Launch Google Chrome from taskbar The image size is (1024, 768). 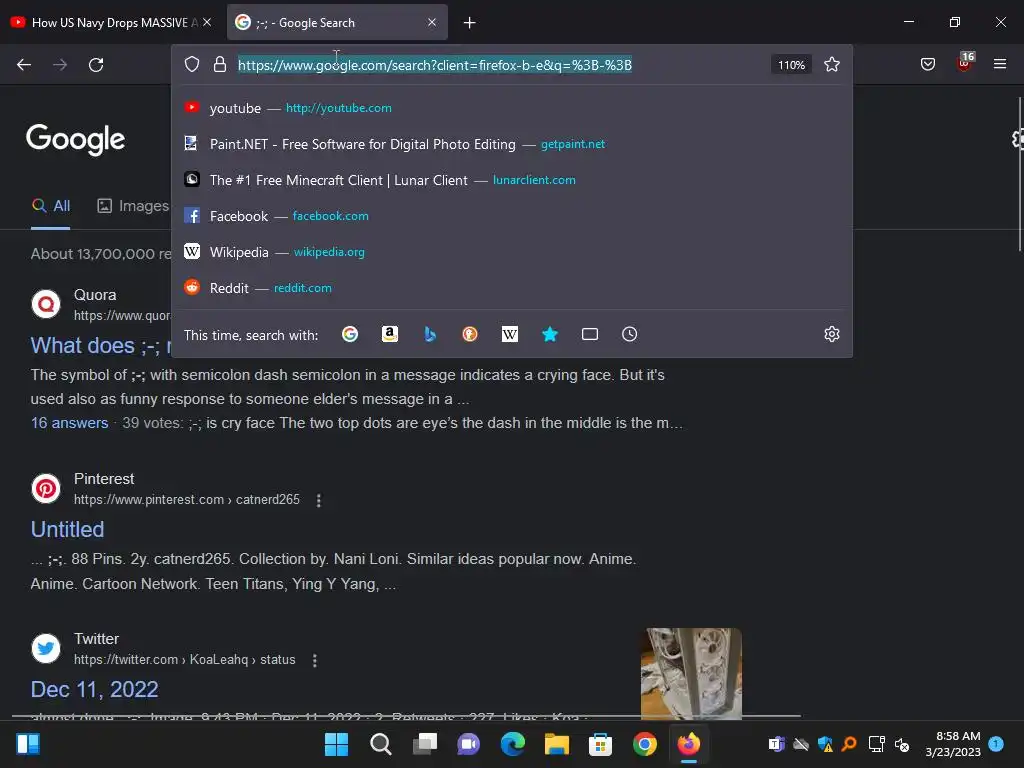pos(645,744)
